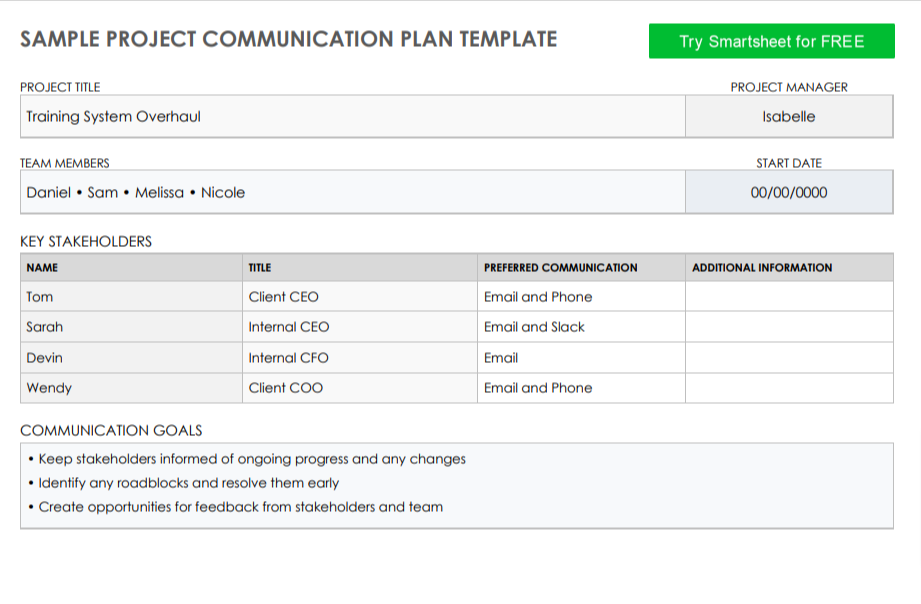Click the 00/00/0000 start date field
This screenshot has height=604, width=921.
pos(788,192)
